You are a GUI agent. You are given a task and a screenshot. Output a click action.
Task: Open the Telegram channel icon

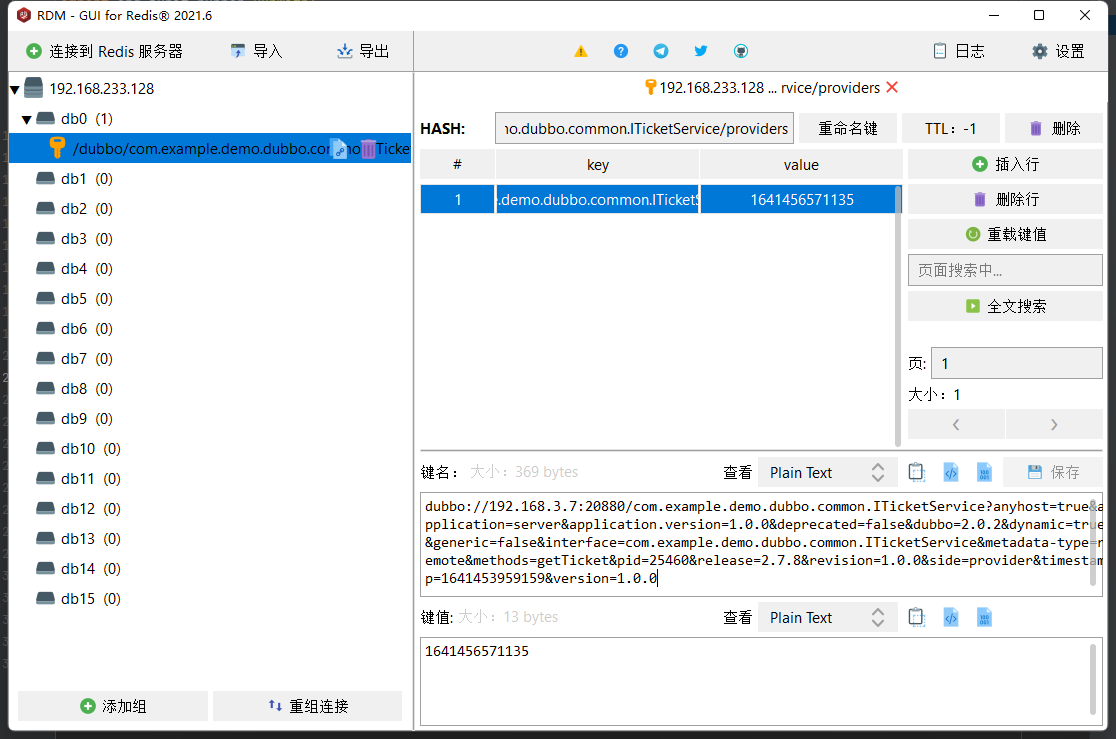(661, 51)
